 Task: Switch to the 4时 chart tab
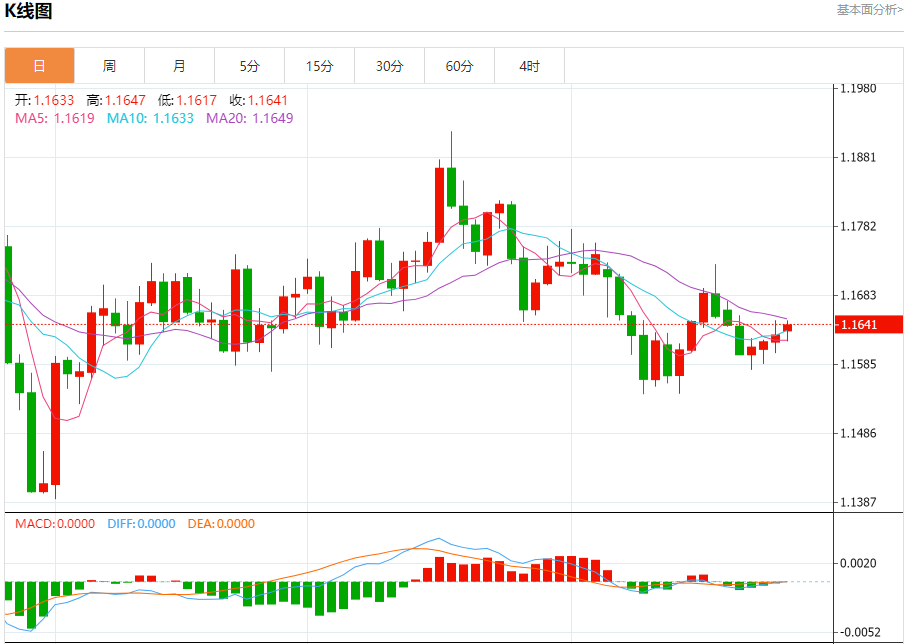(x=529, y=66)
